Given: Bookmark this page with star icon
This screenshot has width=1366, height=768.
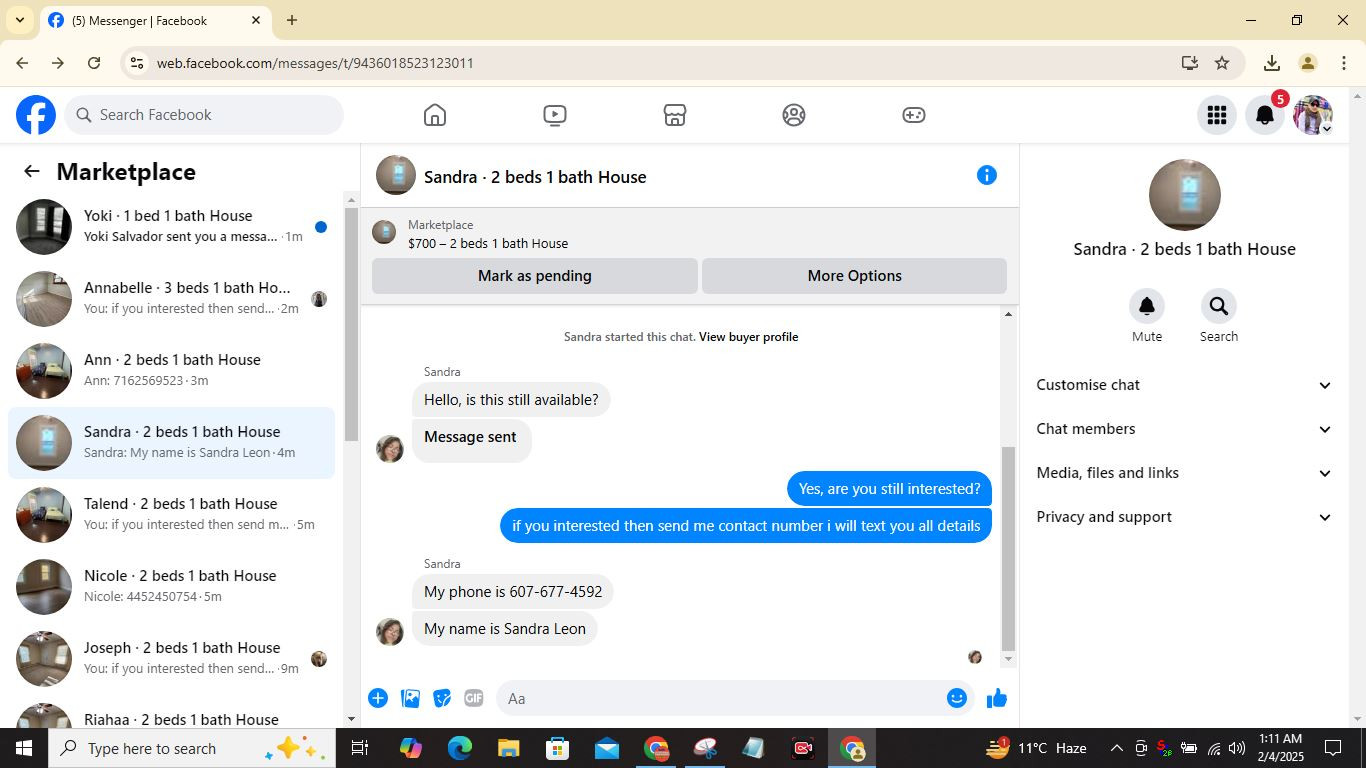Looking at the screenshot, I should tap(1222, 63).
